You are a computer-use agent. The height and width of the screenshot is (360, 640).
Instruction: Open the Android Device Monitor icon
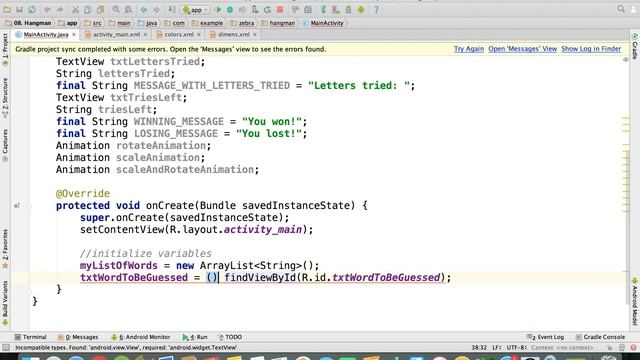(x=361, y=9)
